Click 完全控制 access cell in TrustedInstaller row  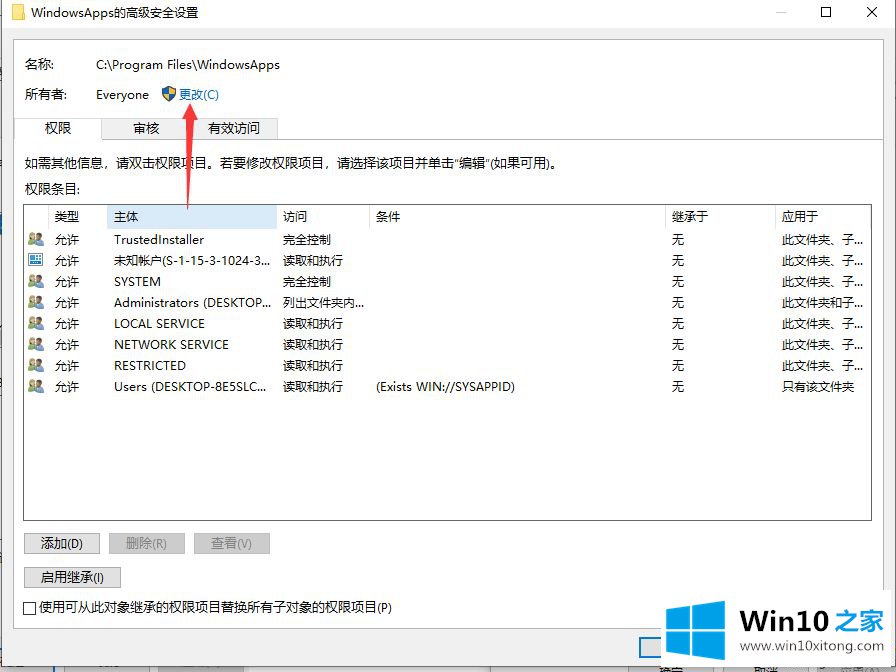point(307,239)
